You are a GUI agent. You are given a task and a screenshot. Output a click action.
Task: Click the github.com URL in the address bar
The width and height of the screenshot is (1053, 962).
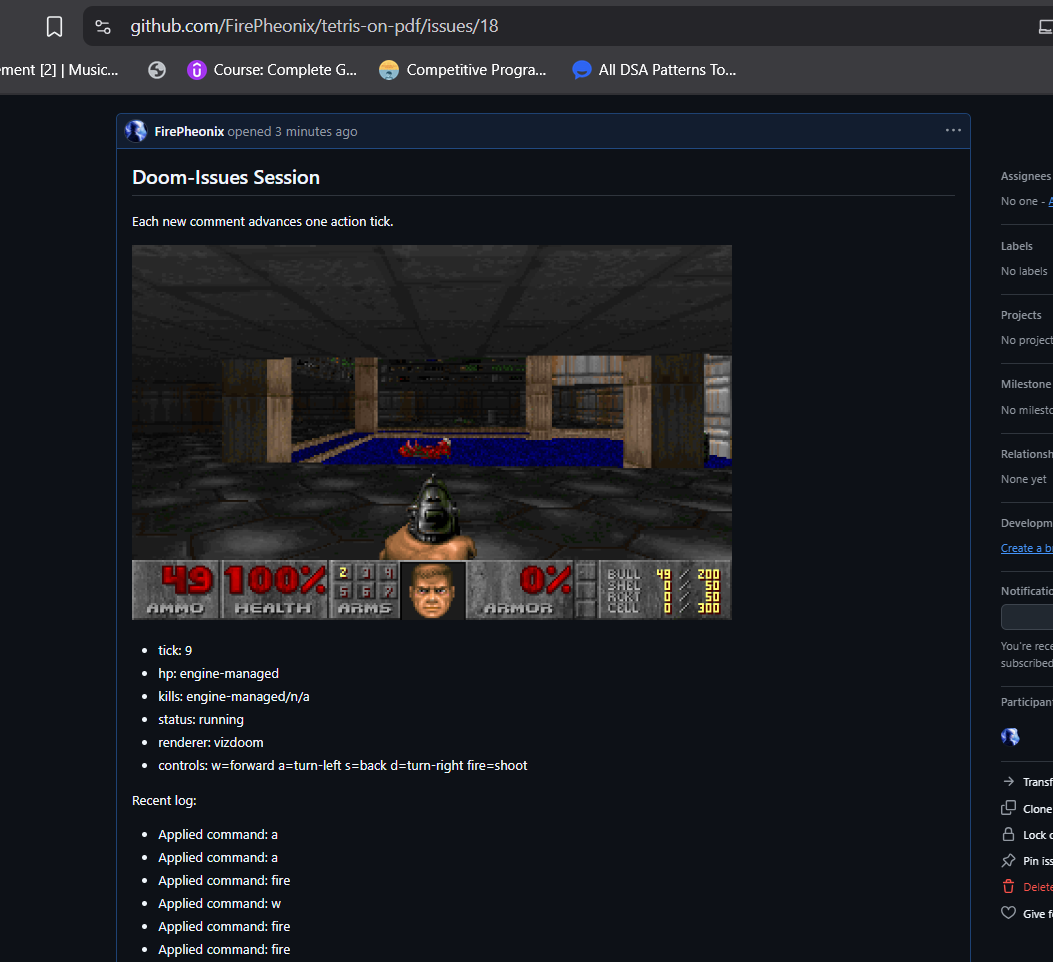[314, 26]
